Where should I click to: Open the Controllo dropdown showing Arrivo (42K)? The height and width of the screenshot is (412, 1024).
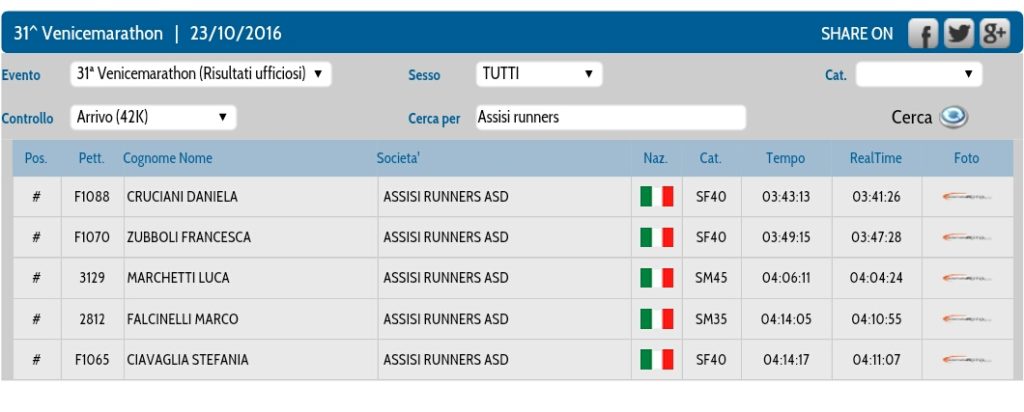(153, 118)
